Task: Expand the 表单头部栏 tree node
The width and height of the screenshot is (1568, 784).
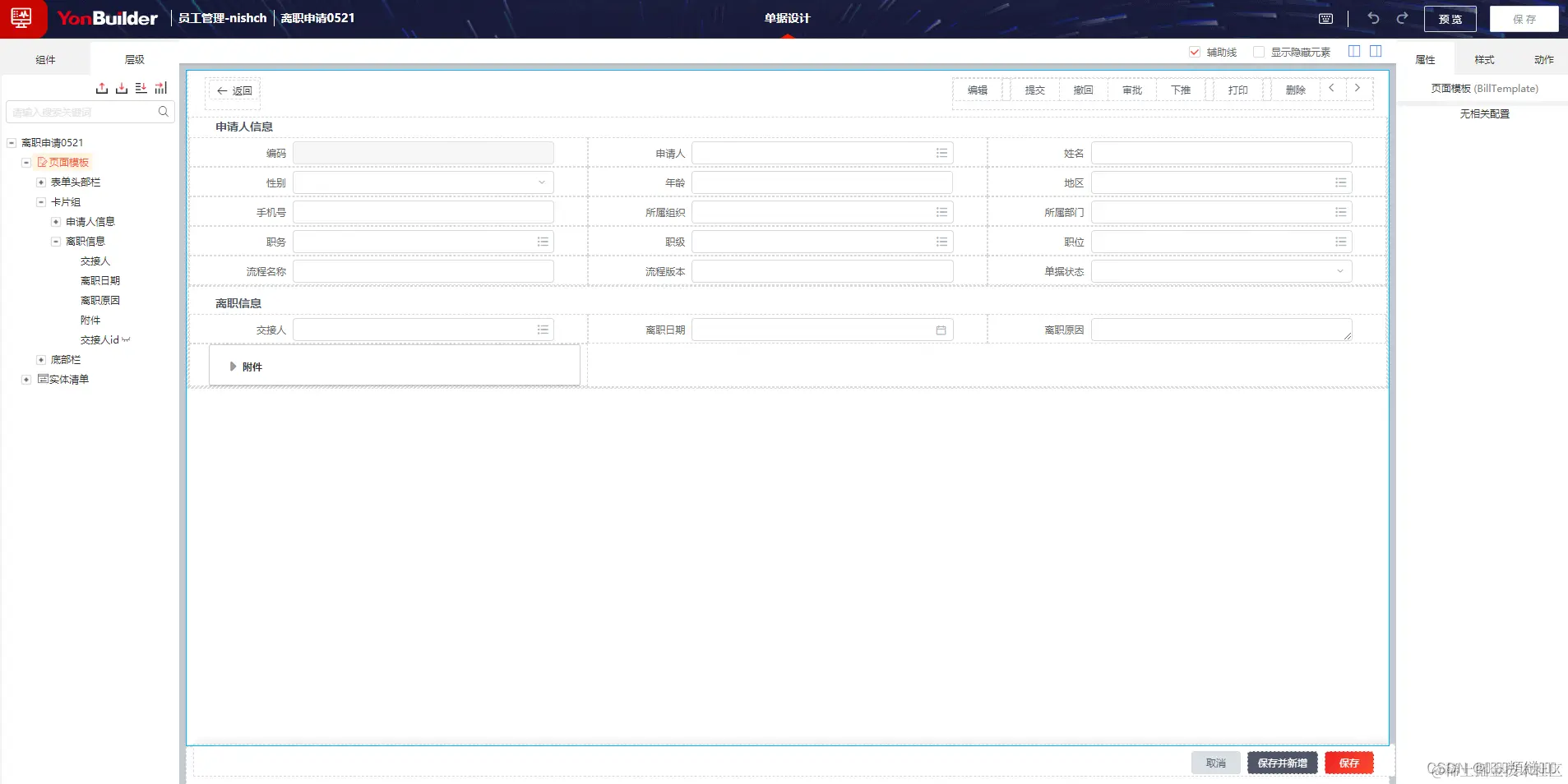Action: pyautogui.click(x=41, y=182)
